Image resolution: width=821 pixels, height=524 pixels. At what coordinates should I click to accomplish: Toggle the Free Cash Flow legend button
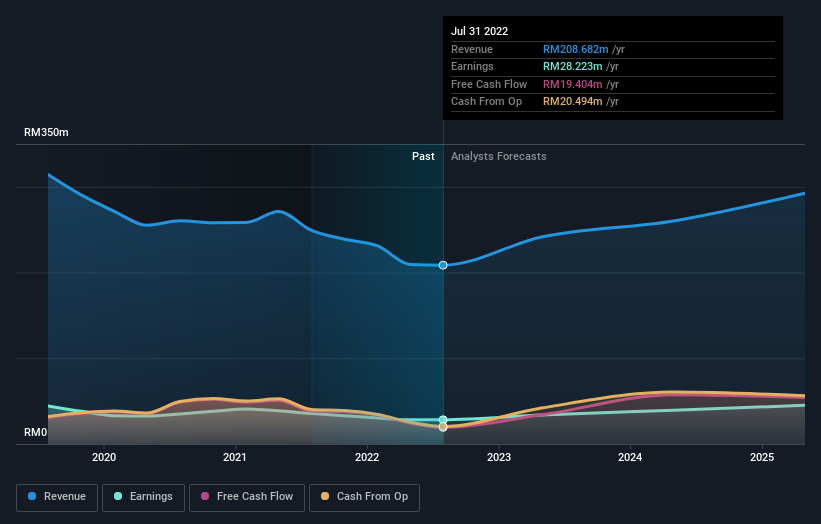[247, 497]
